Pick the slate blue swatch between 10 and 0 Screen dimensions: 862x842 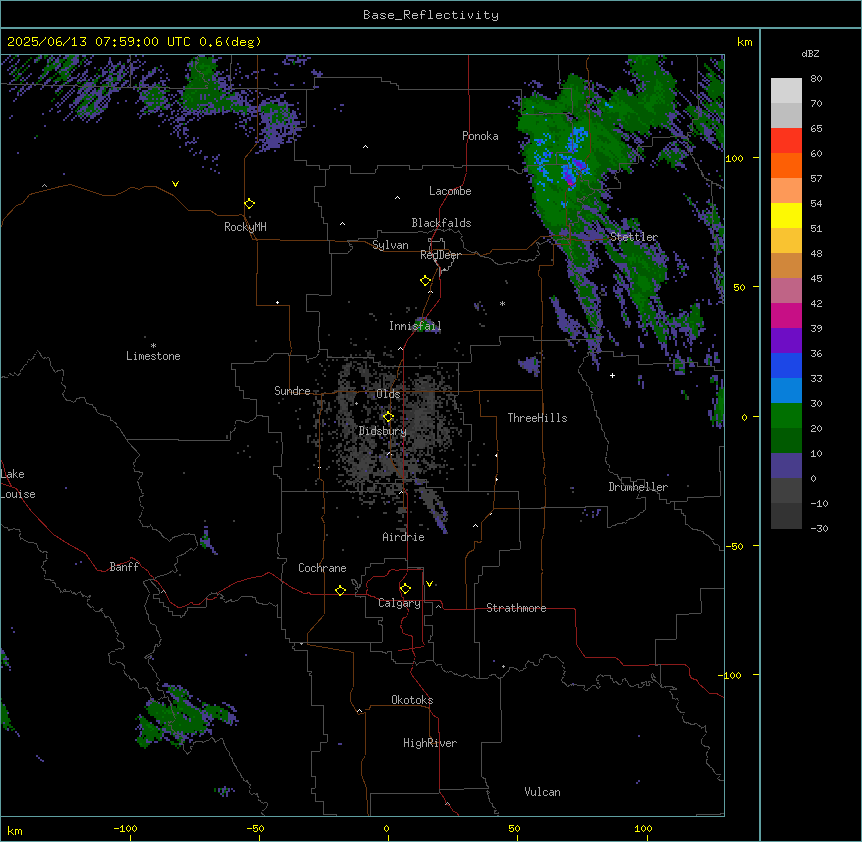pos(786,466)
